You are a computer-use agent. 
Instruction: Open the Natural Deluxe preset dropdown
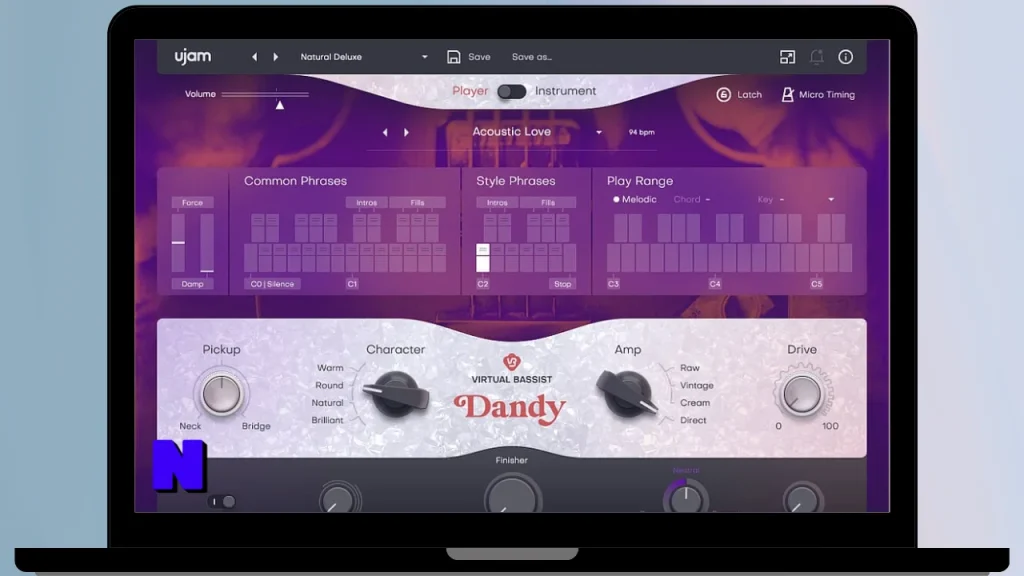(x=424, y=57)
